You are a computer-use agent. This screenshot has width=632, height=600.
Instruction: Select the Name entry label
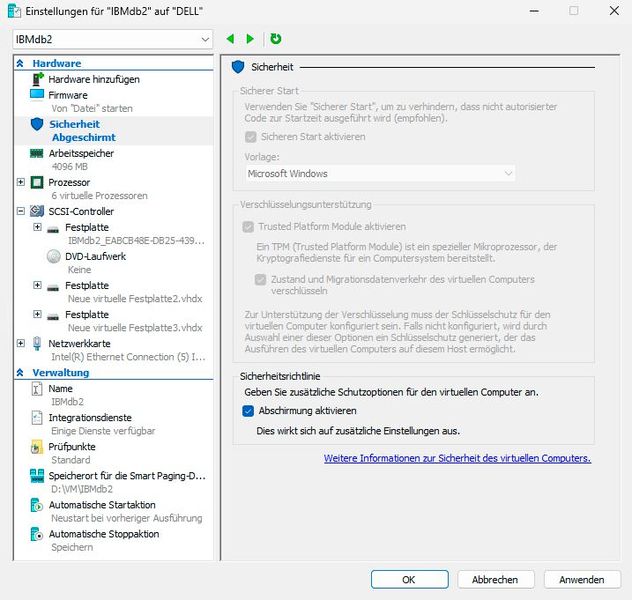[x=60, y=388]
